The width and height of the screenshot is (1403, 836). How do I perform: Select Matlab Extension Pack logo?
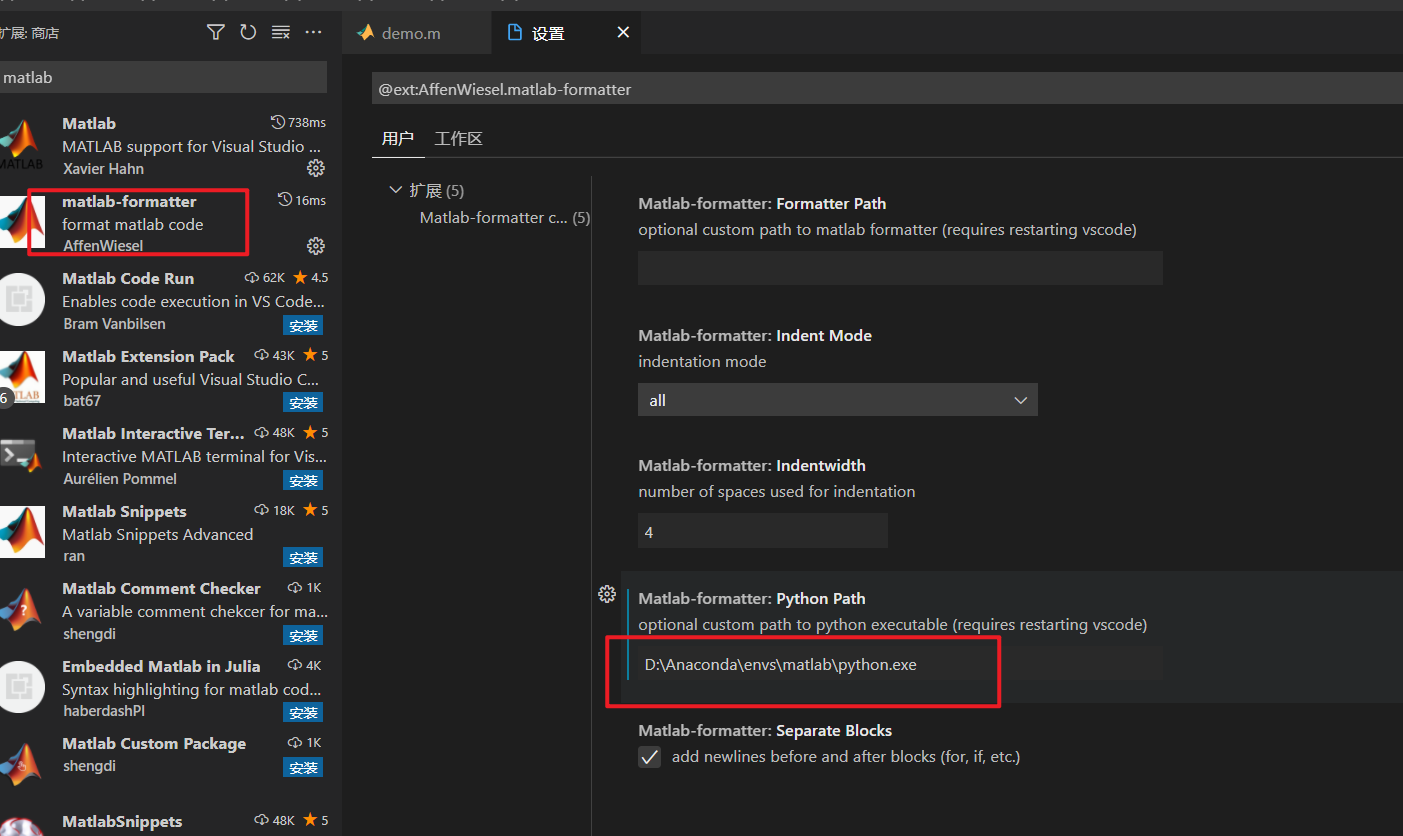22,378
